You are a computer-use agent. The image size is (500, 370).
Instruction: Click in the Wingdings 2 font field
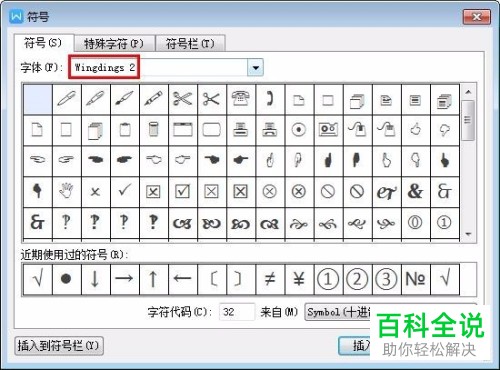159,68
